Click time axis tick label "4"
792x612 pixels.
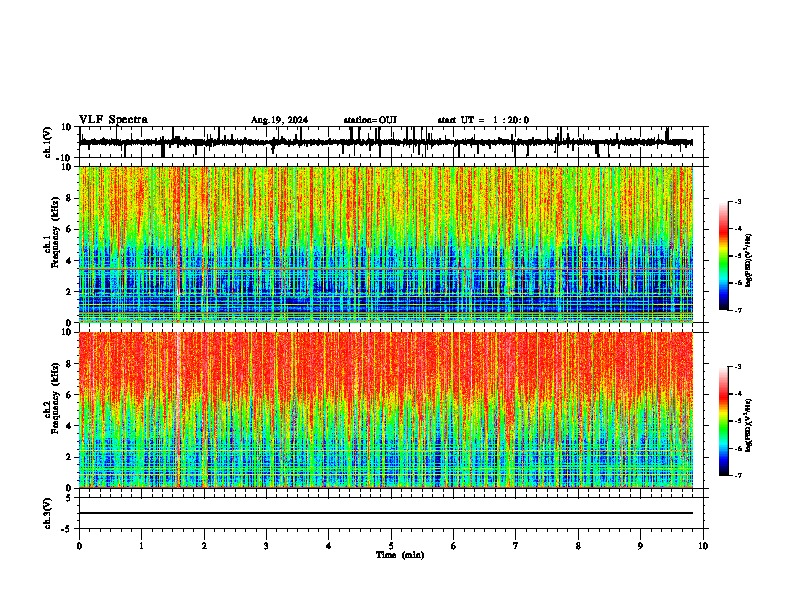pyautogui.click(x=329, y=546)
